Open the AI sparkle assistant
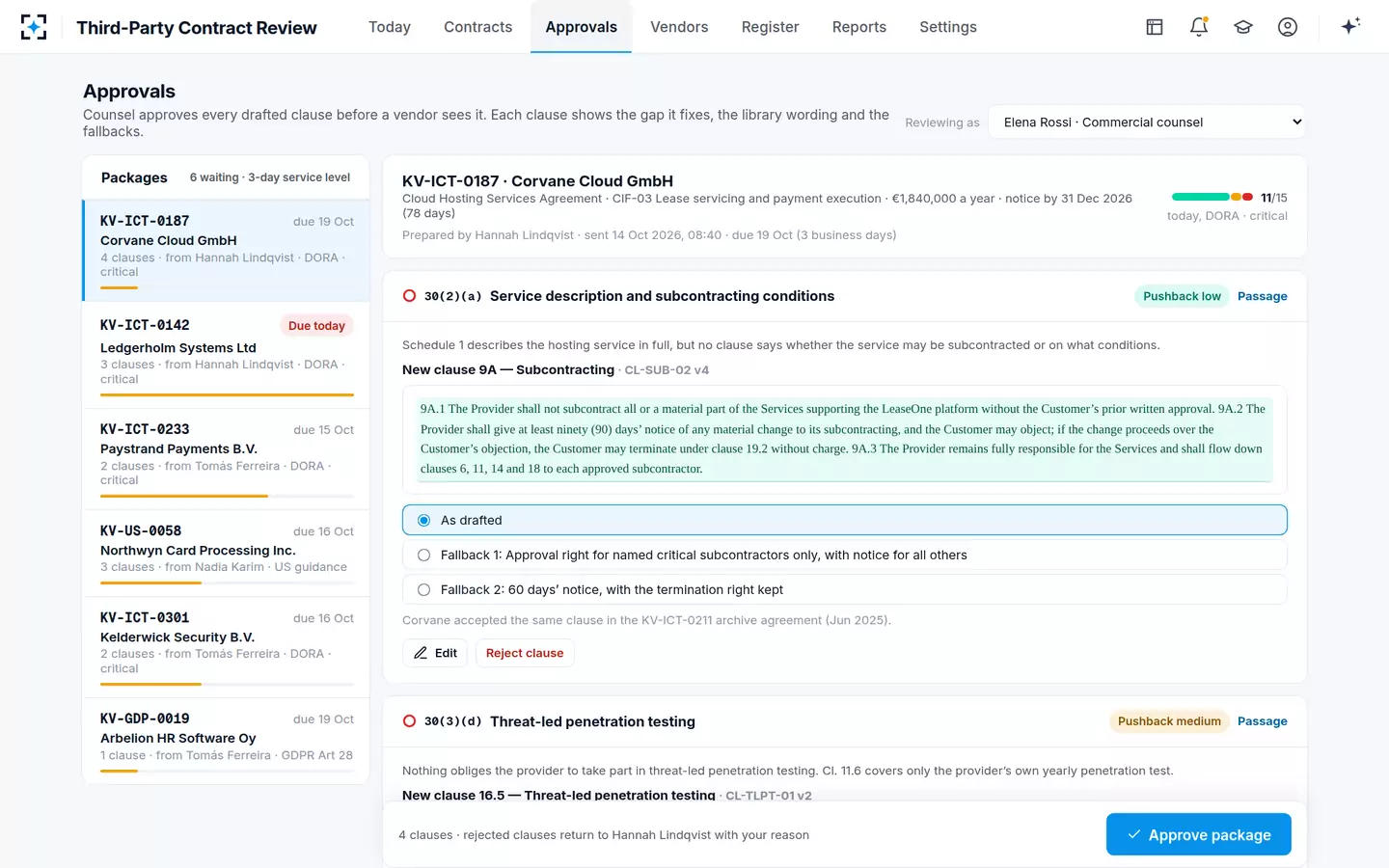 (x=1350, y=26)
